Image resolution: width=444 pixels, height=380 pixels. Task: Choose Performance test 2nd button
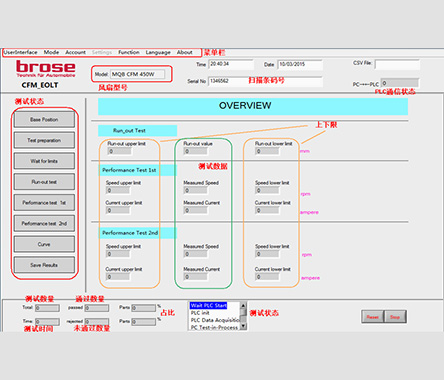[x=44, y=223]
